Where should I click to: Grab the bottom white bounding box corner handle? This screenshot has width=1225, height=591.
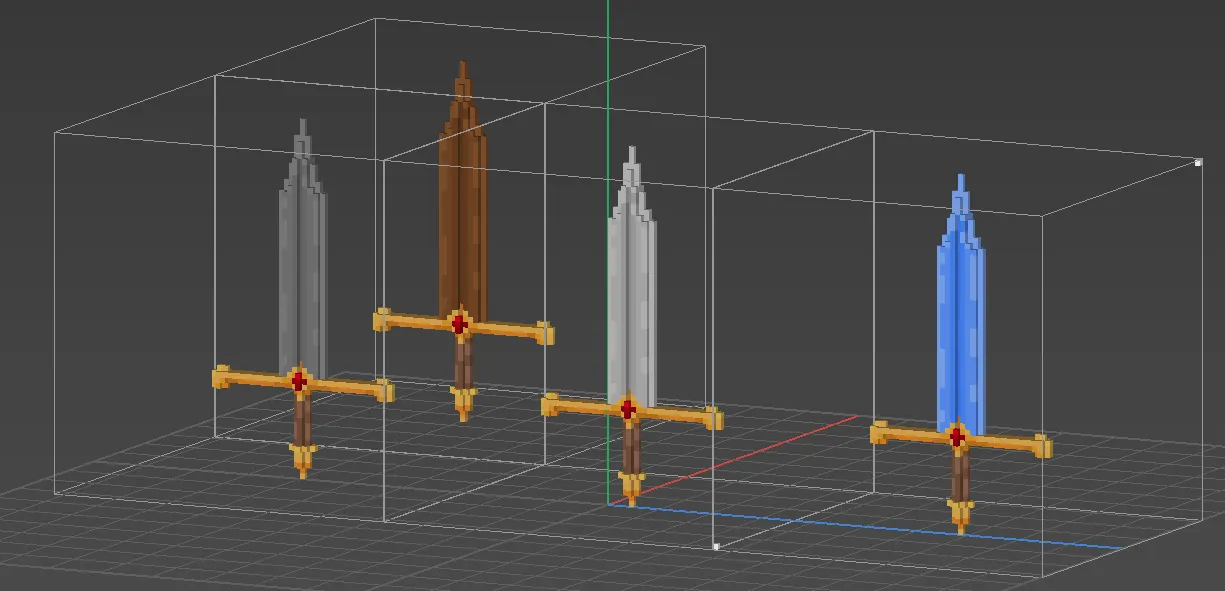pyautogui.click(x=716, y=546)
